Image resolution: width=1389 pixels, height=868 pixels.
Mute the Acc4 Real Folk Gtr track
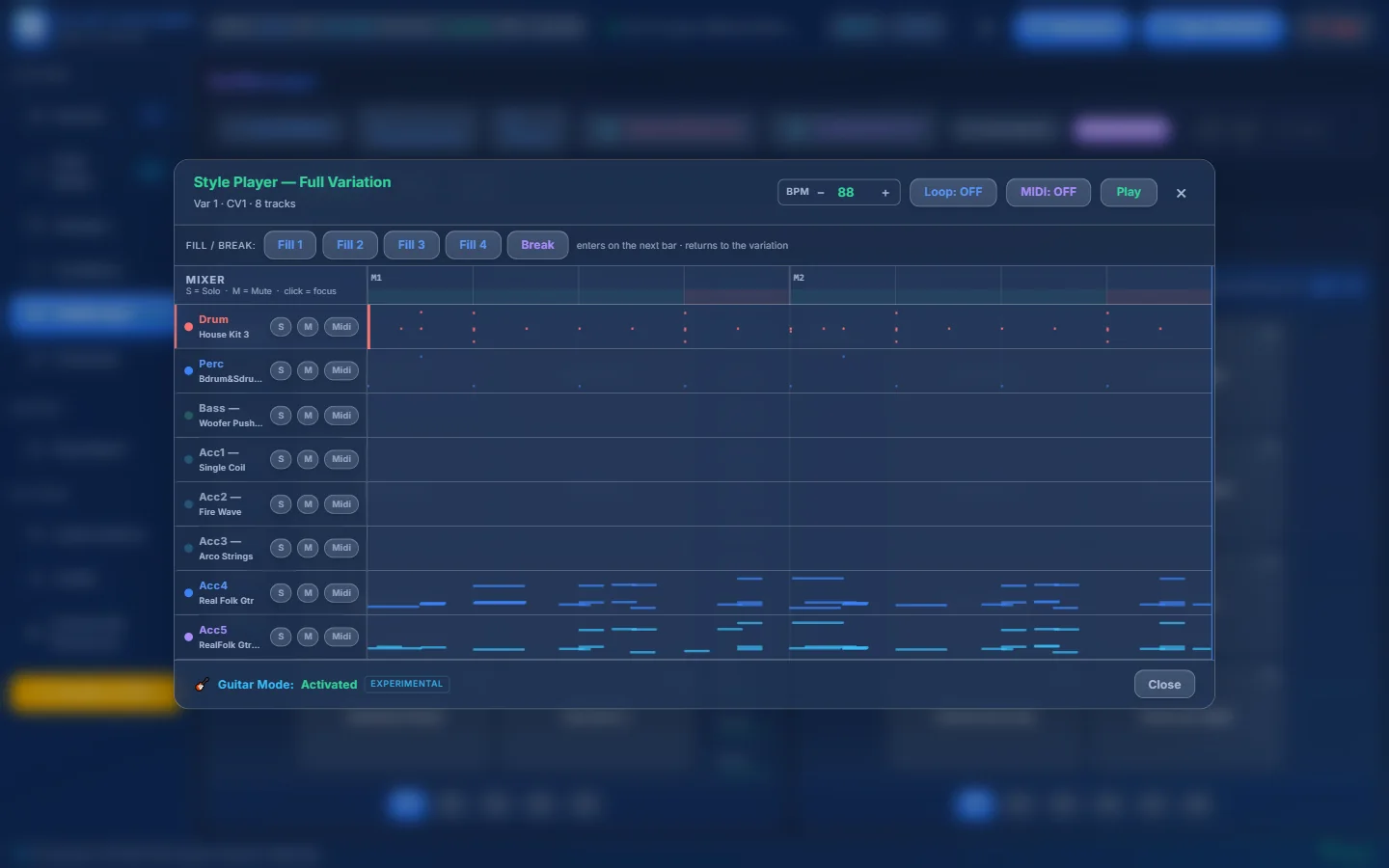click(308, 593)
